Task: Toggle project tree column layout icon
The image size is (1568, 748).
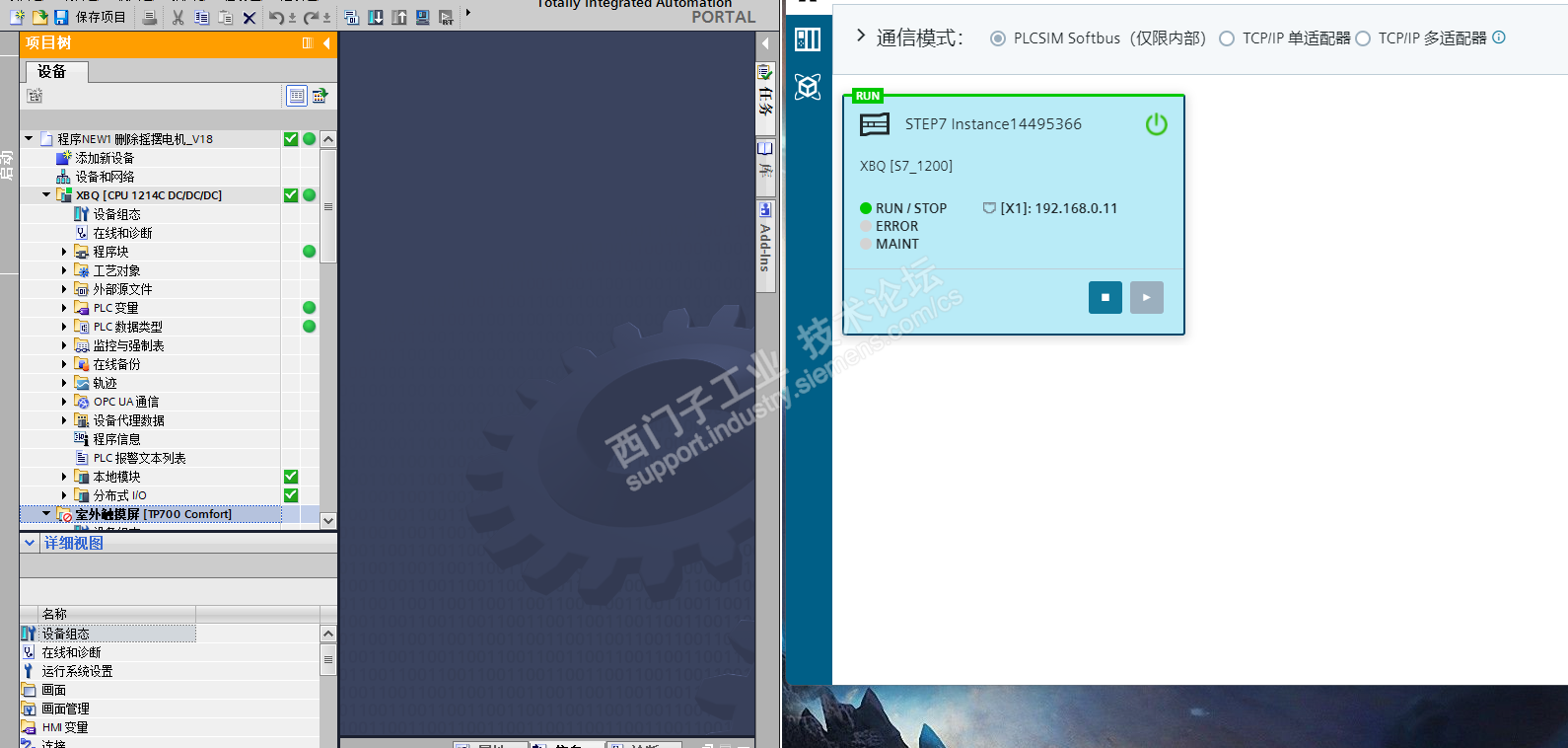Action: click(x=308, y=43)
